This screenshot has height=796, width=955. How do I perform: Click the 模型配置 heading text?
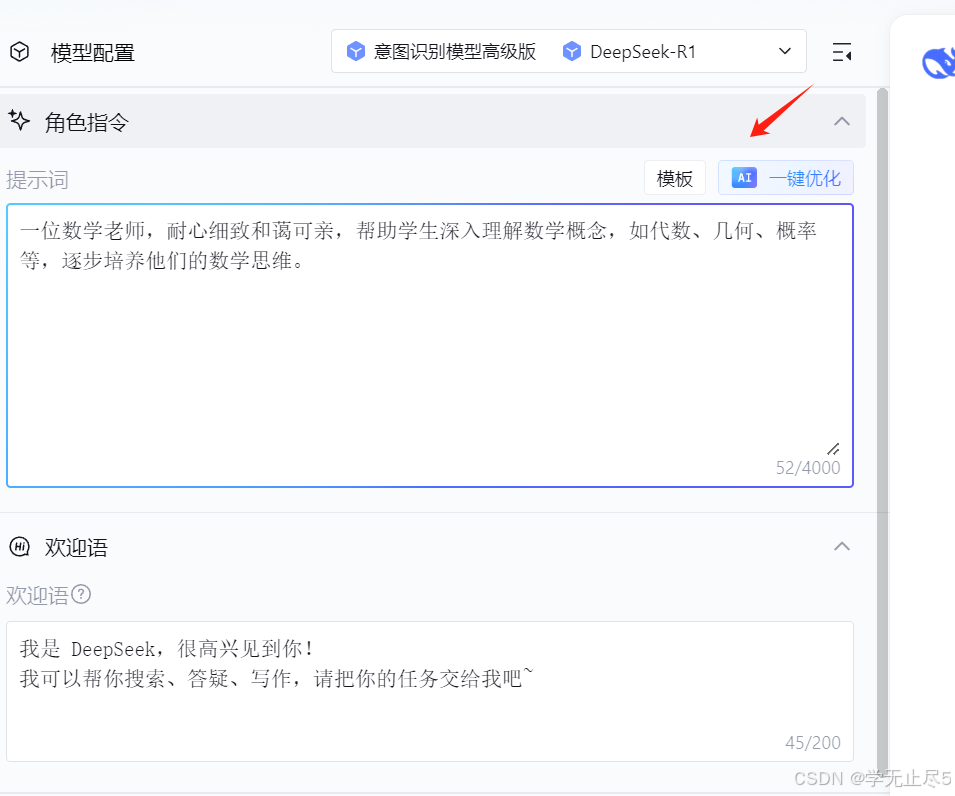93,53
